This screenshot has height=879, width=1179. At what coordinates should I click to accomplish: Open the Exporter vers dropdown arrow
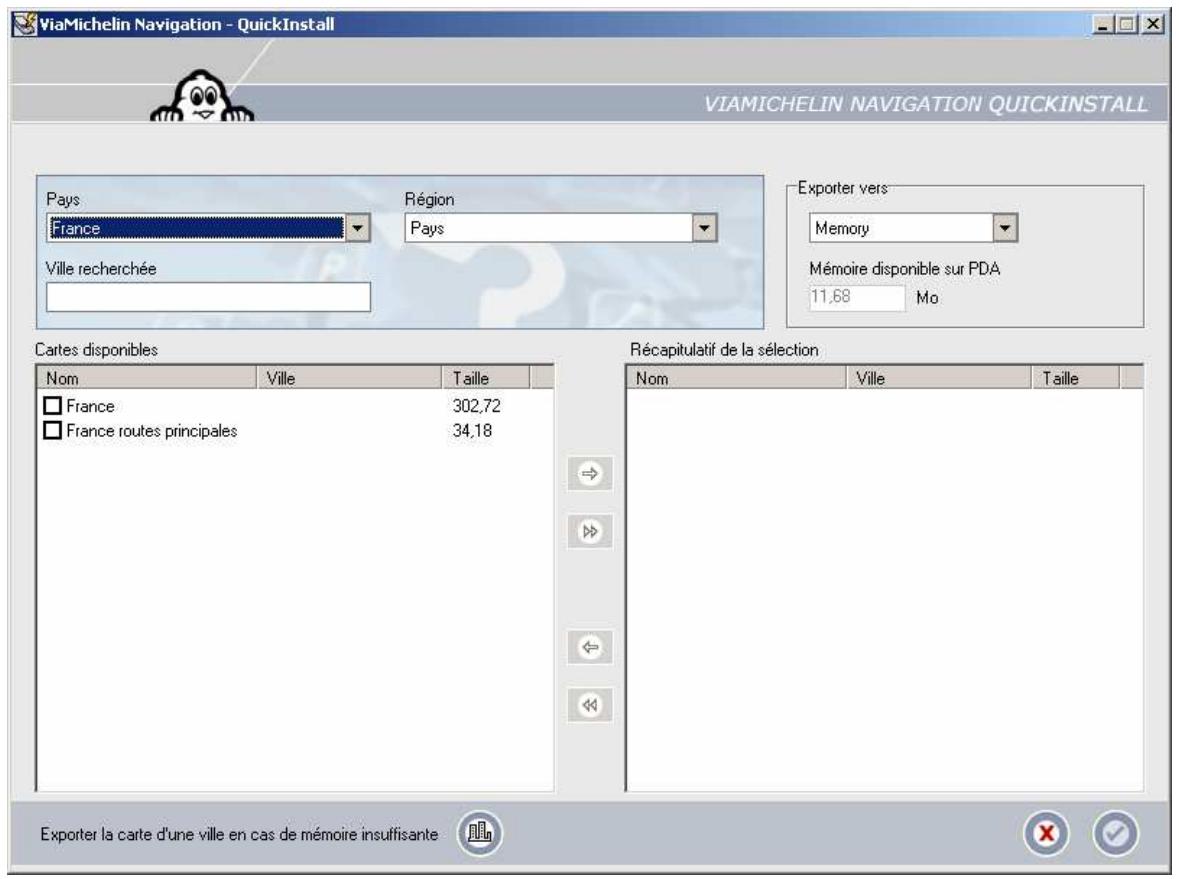pyautogui.click(x=1005, y=228)
